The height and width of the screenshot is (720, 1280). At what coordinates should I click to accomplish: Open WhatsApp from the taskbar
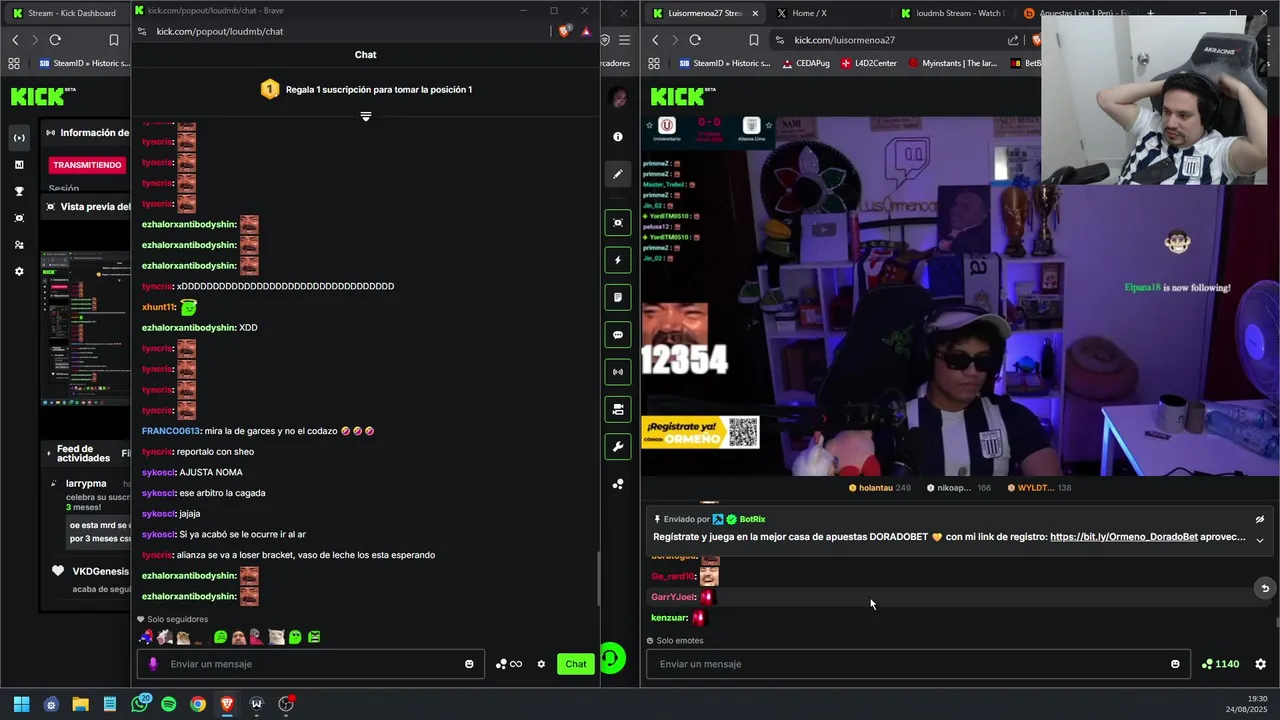139,704
